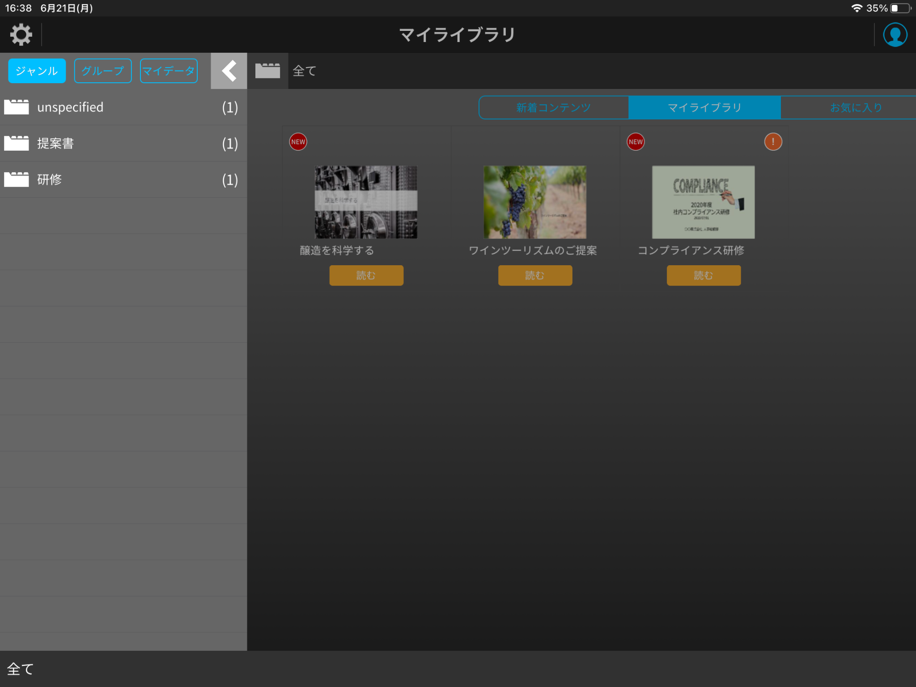Open the user profile icon
Image resolution: width=916 pixels, height=687 pixels.
pos(894,35)
